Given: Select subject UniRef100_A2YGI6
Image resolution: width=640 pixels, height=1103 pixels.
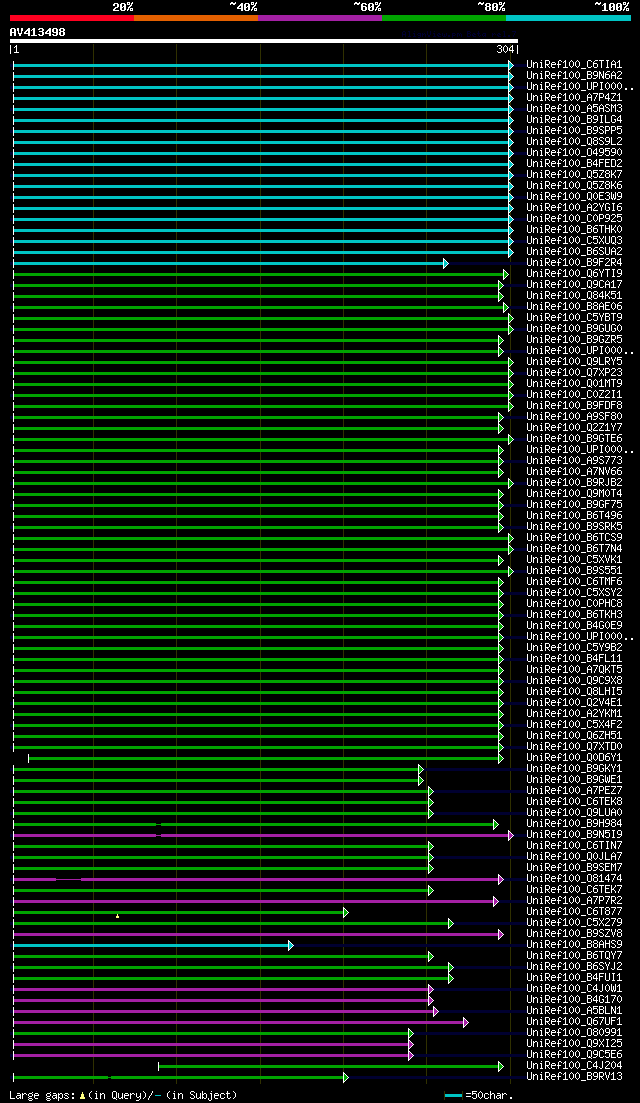Looking at the screenshot, I should click(x=574, y=208).
